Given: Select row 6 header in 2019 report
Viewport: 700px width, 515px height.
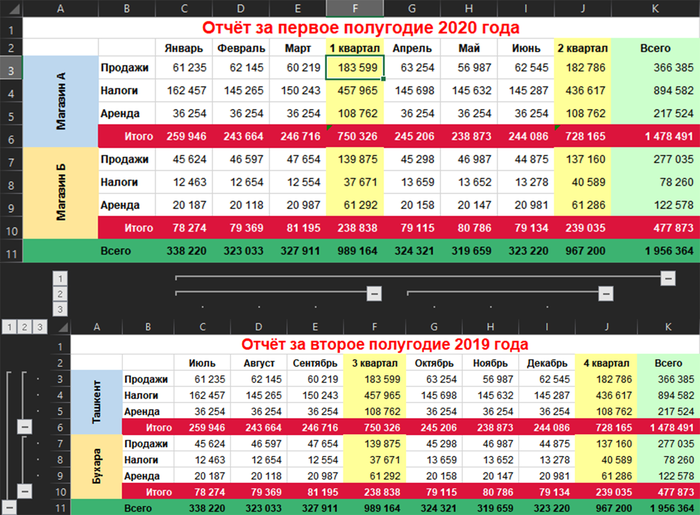Looking at the screenshot, I should (x=60, y=426).
